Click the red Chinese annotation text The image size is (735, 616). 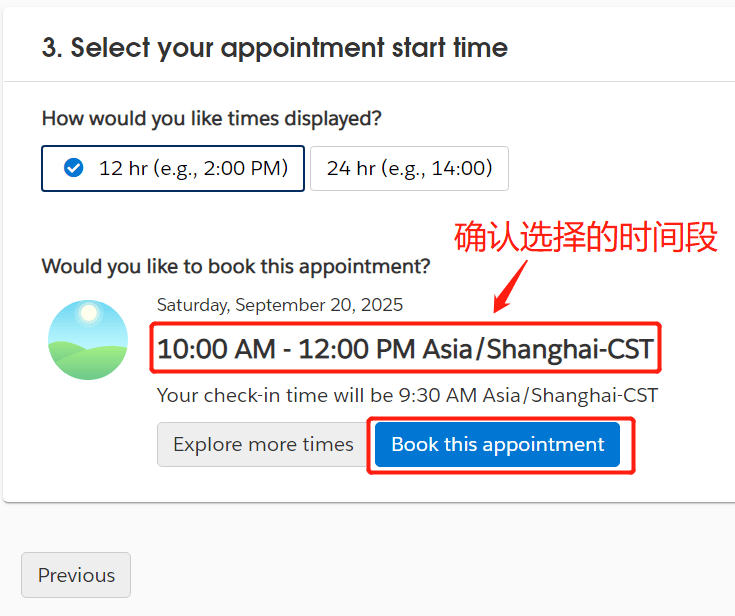pyautogui.click(x=586, y=238)
